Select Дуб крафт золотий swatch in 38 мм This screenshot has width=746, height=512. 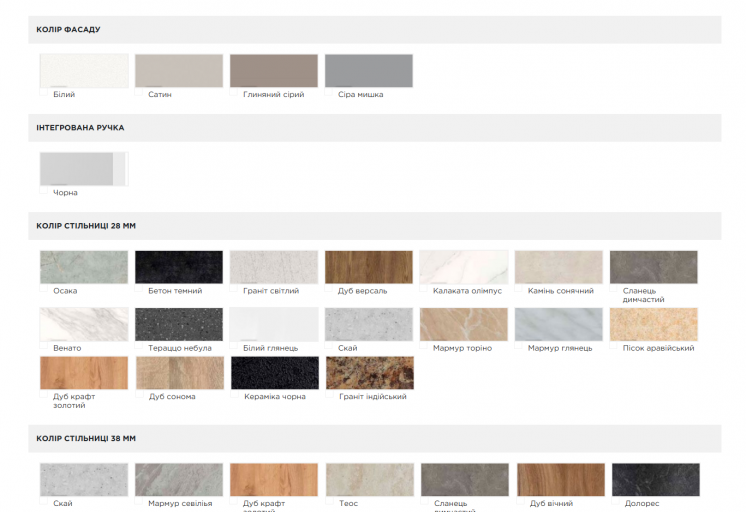(274, 480)
